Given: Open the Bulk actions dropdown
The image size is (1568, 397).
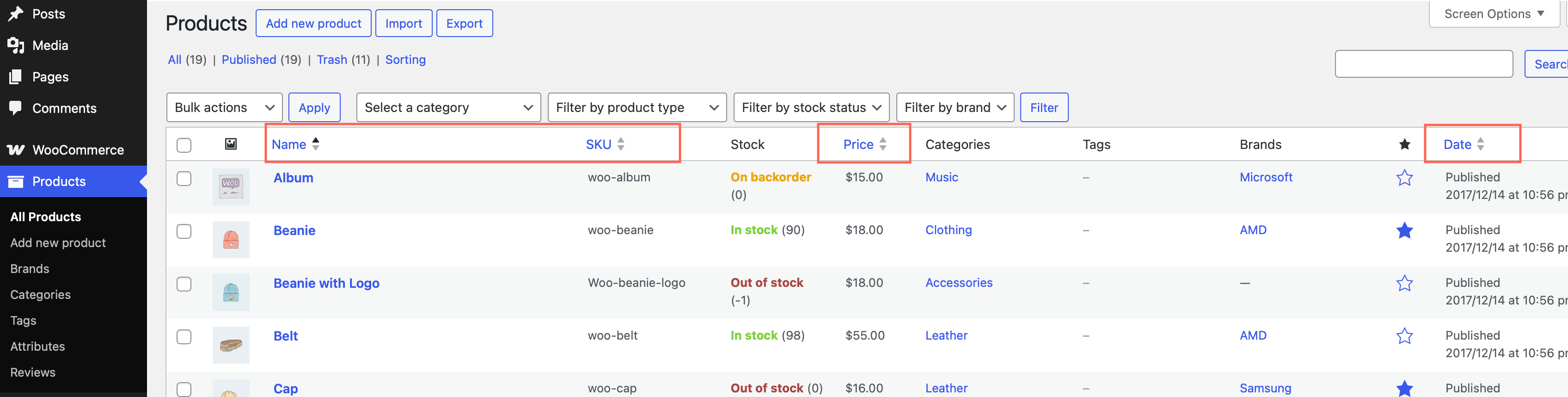Looking at the screenshot, I should click(224, 107).
